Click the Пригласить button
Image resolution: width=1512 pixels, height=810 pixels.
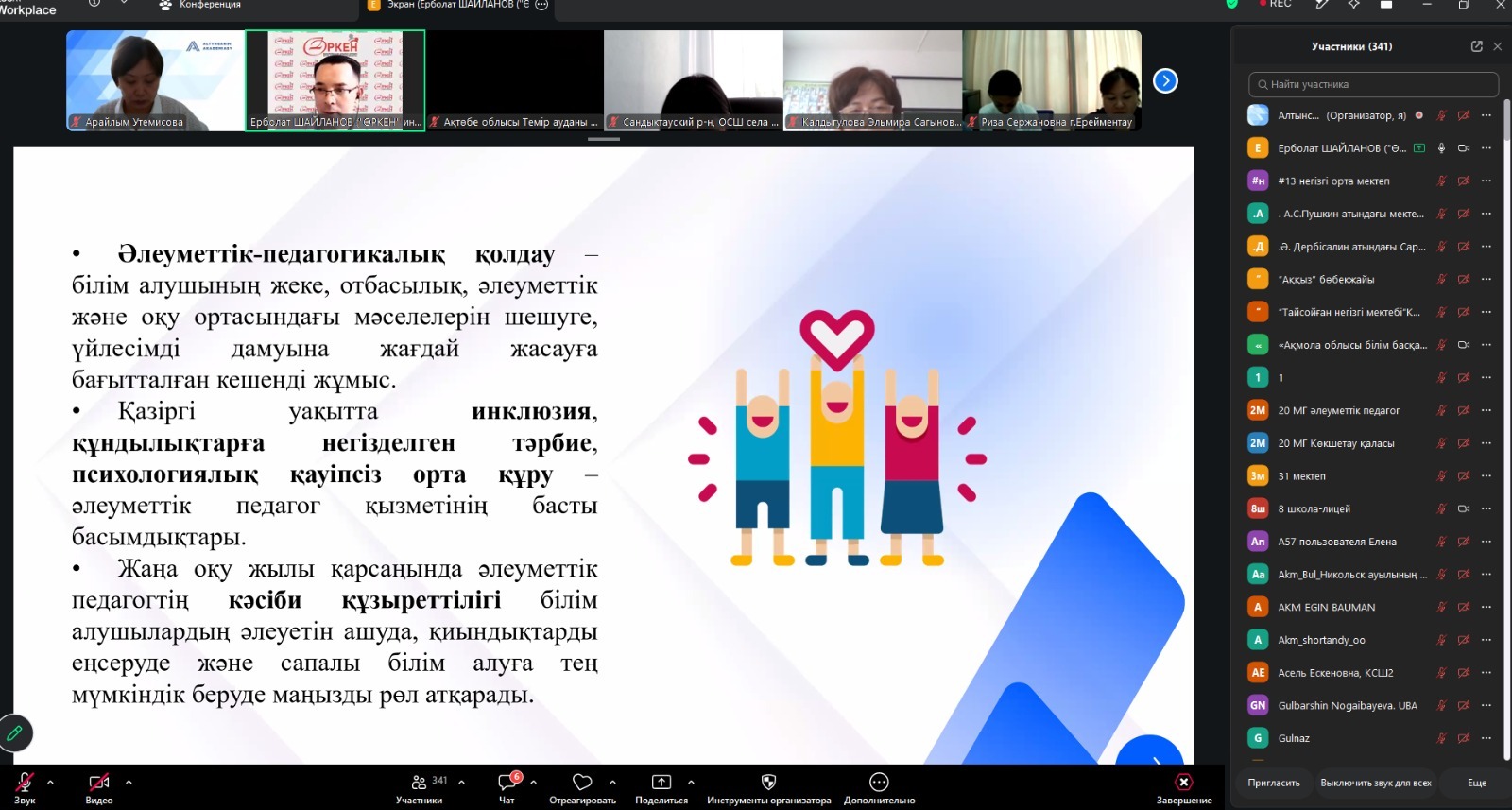(1273, 783)
